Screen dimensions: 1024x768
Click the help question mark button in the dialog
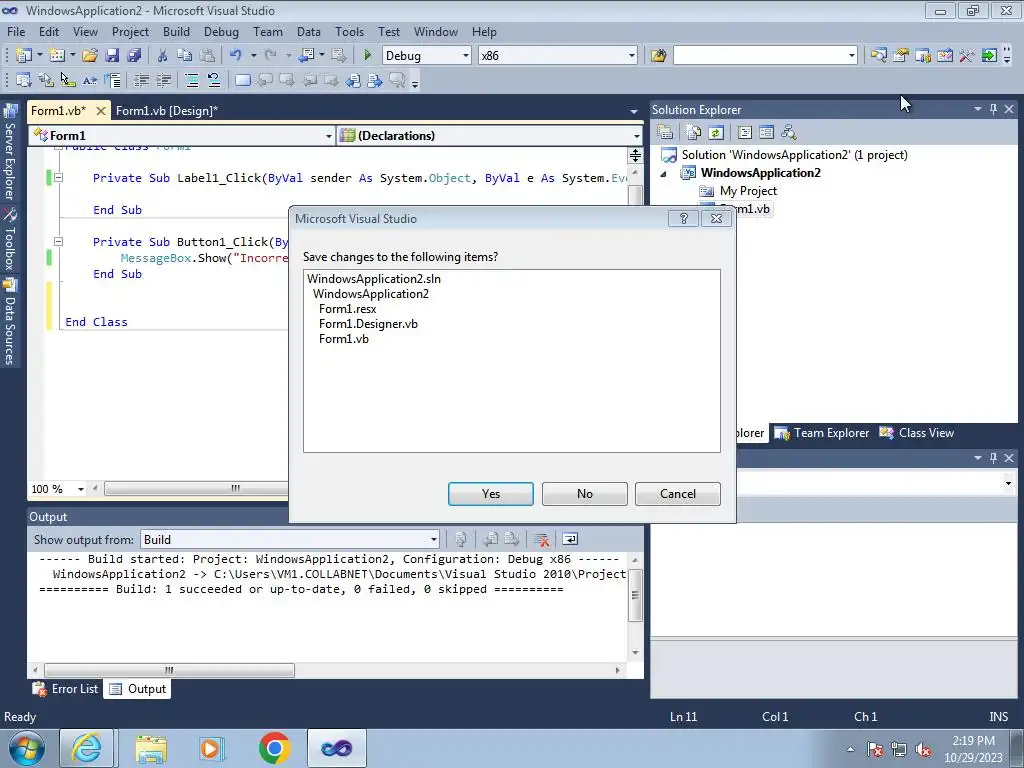[x=683, y=218]
